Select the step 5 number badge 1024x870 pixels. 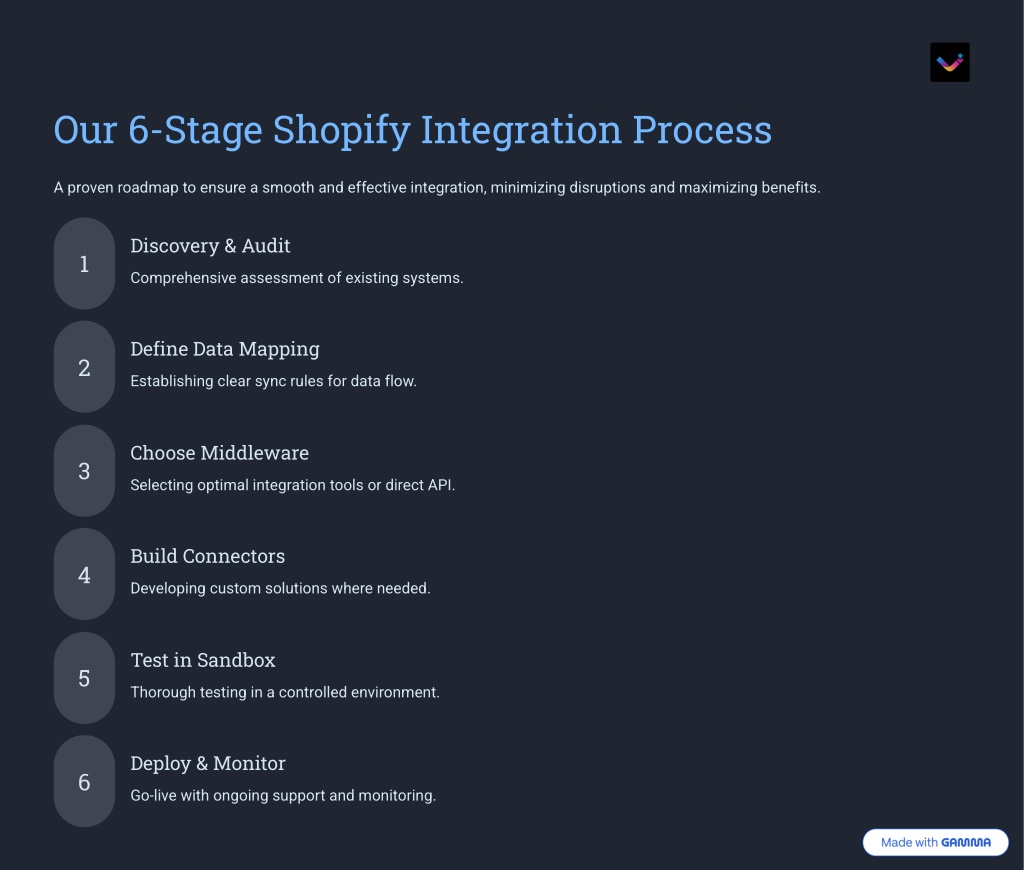click(84, 678)
